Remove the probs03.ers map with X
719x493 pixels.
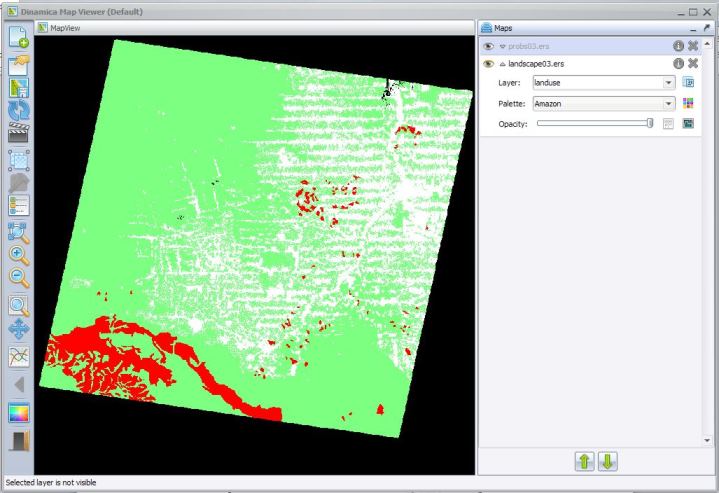[692, 47]
